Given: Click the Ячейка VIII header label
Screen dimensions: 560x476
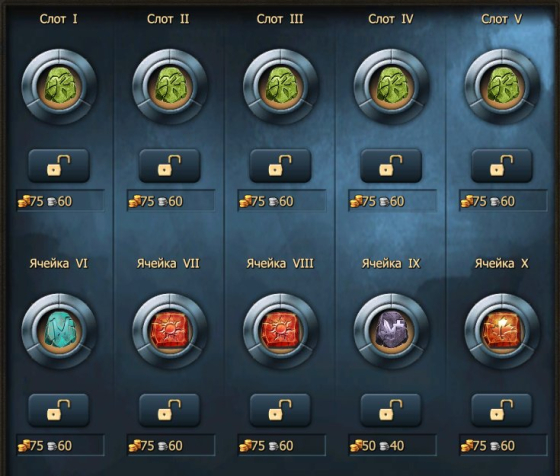Looking at the screenshot, I should point(280,264).
